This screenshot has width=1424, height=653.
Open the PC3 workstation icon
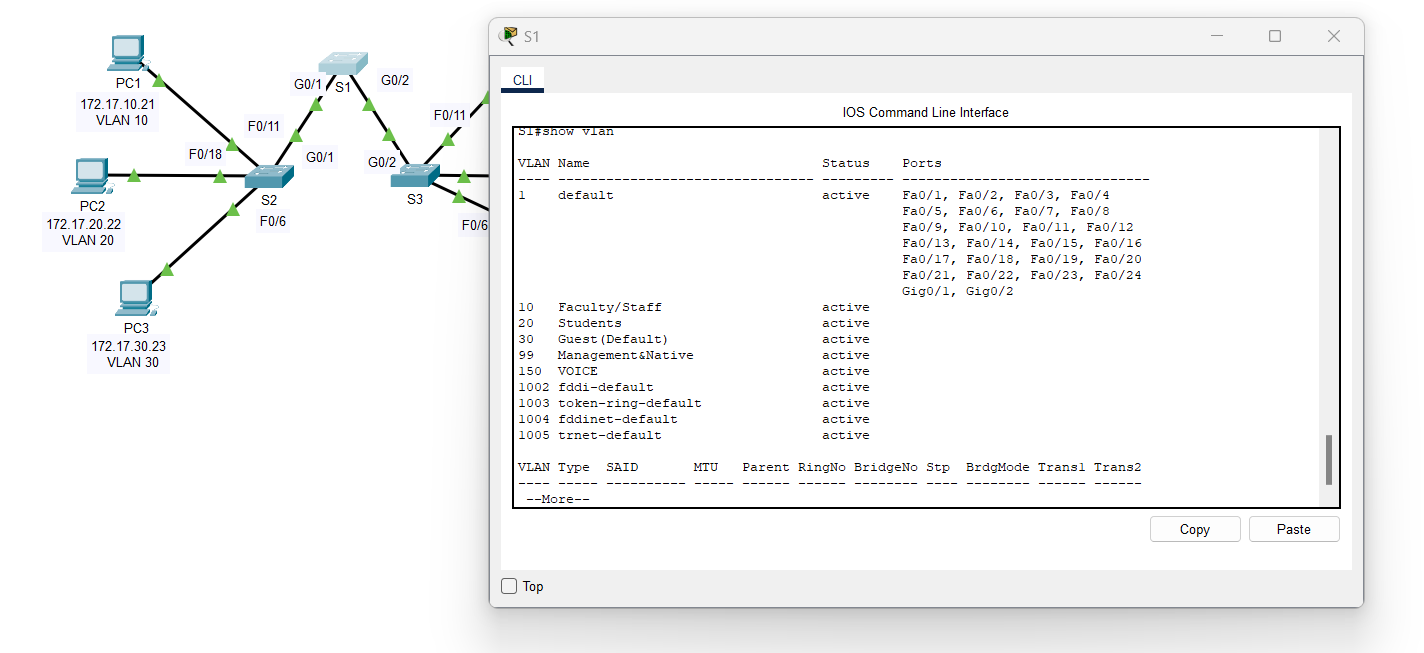pos(135,297)
